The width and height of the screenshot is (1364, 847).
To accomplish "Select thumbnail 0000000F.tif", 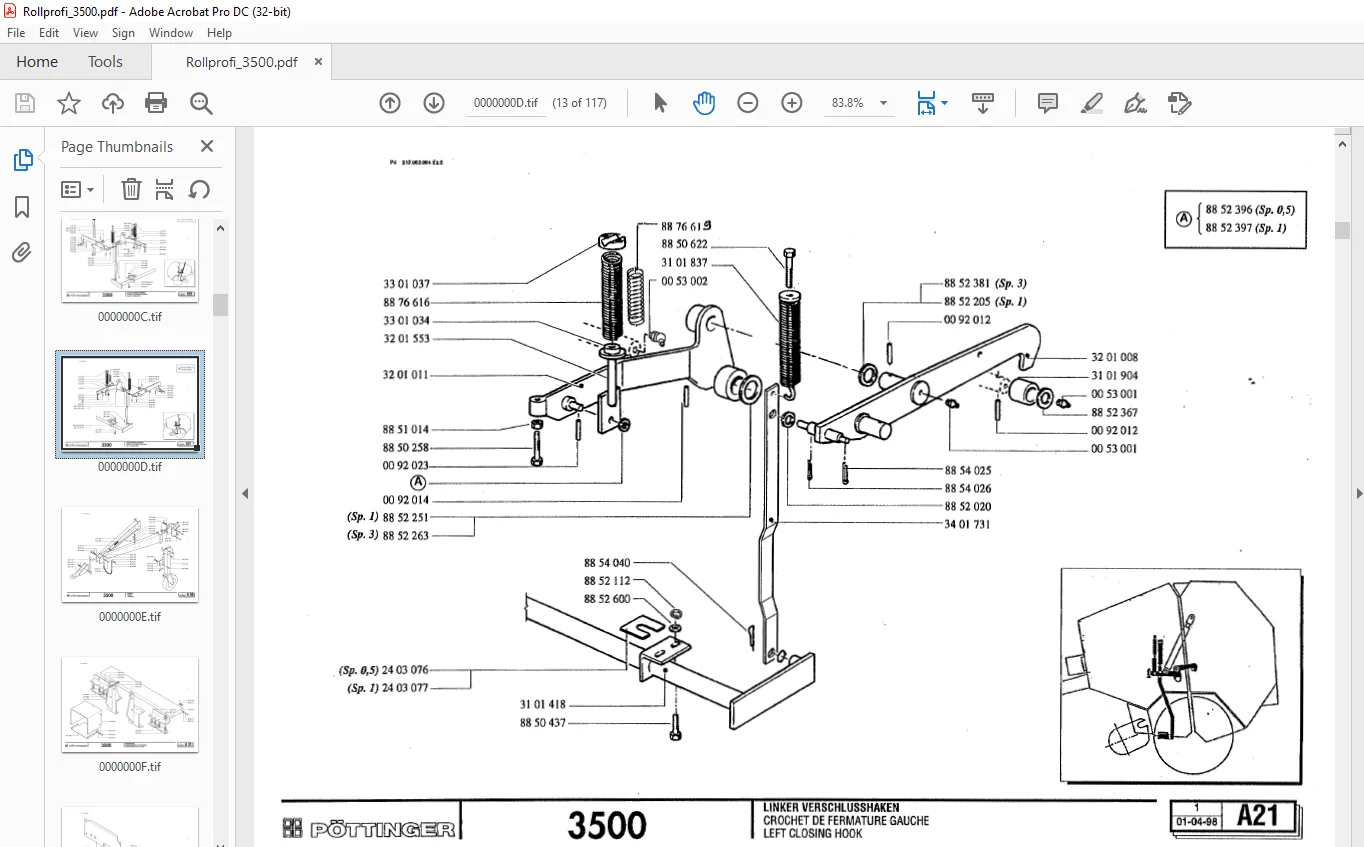I will (x=130, y=704).
